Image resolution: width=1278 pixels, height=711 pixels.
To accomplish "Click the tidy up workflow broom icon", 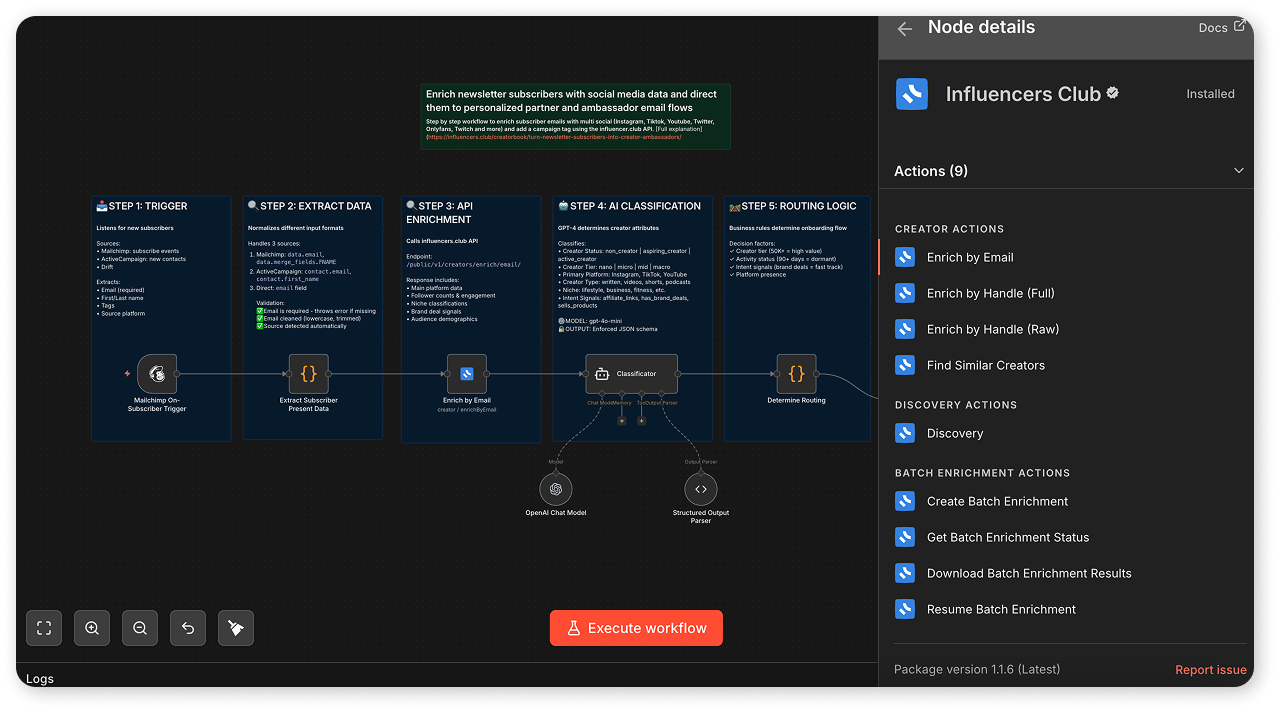I will (x=236, y=628).
